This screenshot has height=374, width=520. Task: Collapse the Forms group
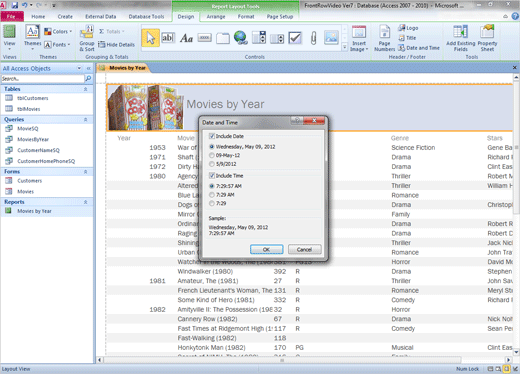coord(85,172)
